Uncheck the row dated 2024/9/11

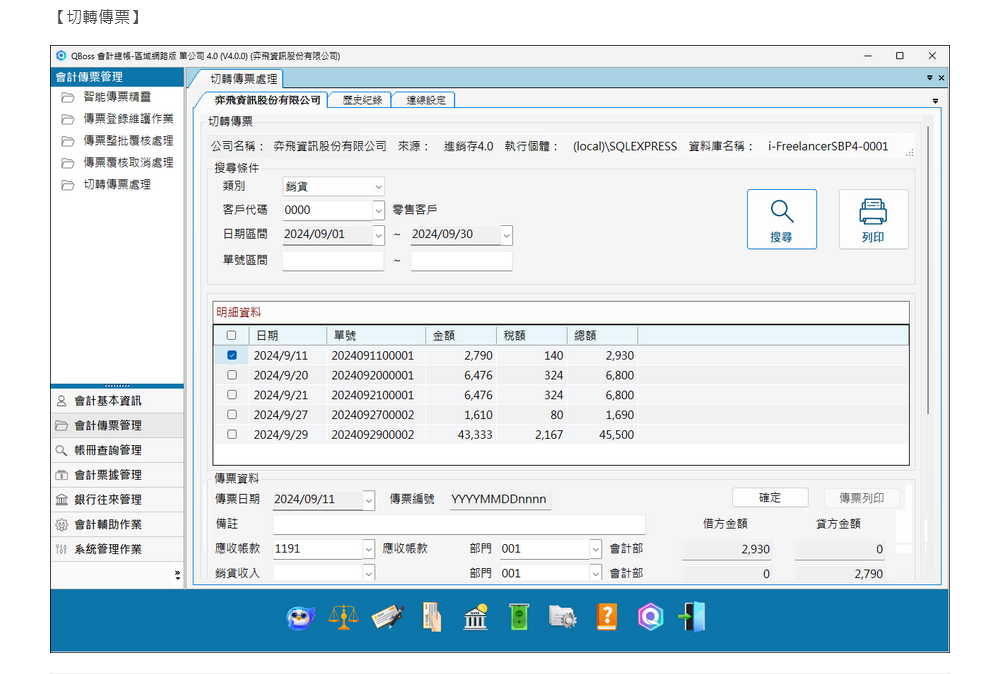click(x=232, y=355)
